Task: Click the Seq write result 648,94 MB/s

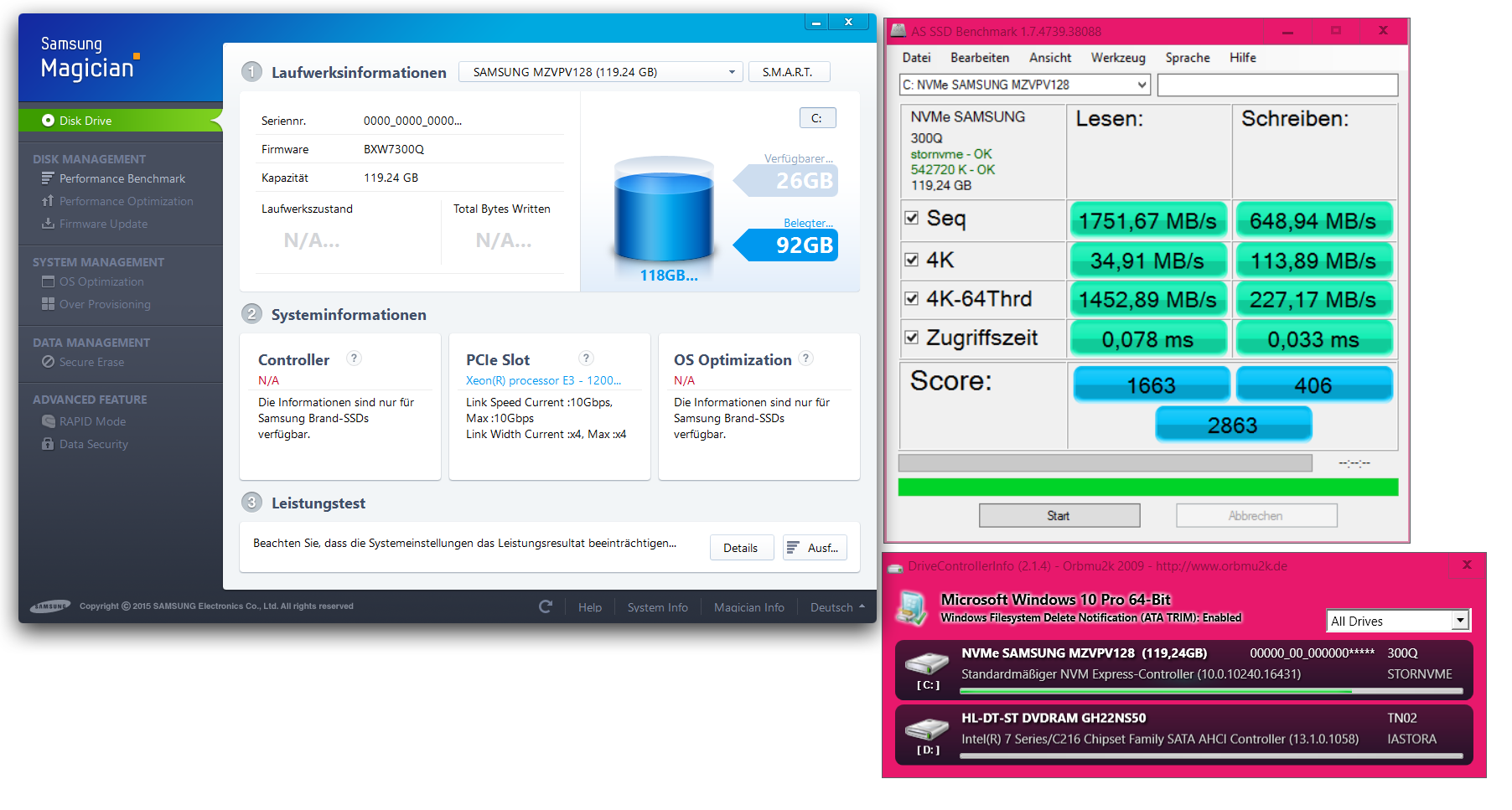Action: (x=1313, y=220)
